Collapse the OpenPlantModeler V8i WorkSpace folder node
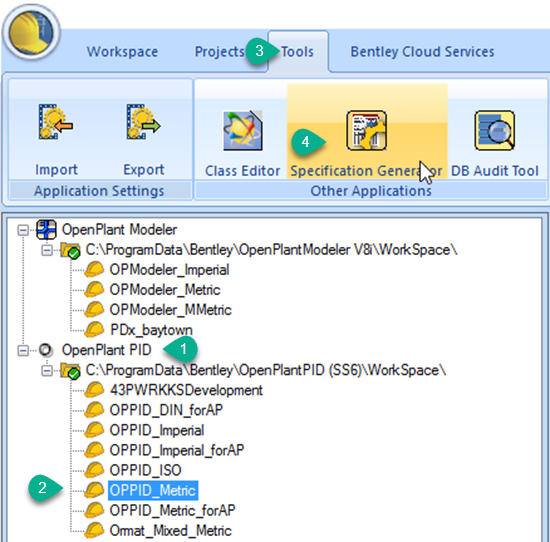The height and width of the screenshot is (542, 550). coord(47,250)
